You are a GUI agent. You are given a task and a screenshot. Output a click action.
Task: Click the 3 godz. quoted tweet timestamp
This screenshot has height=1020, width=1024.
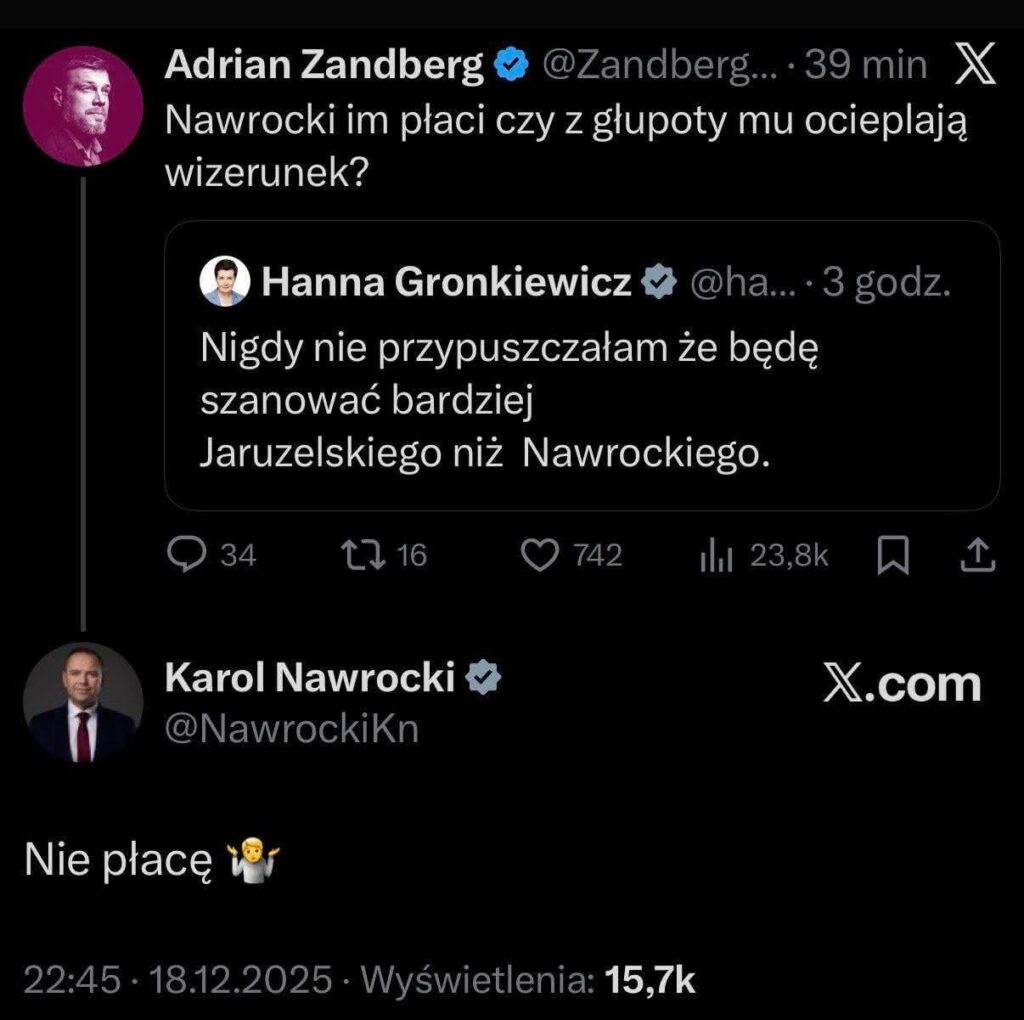884,281
